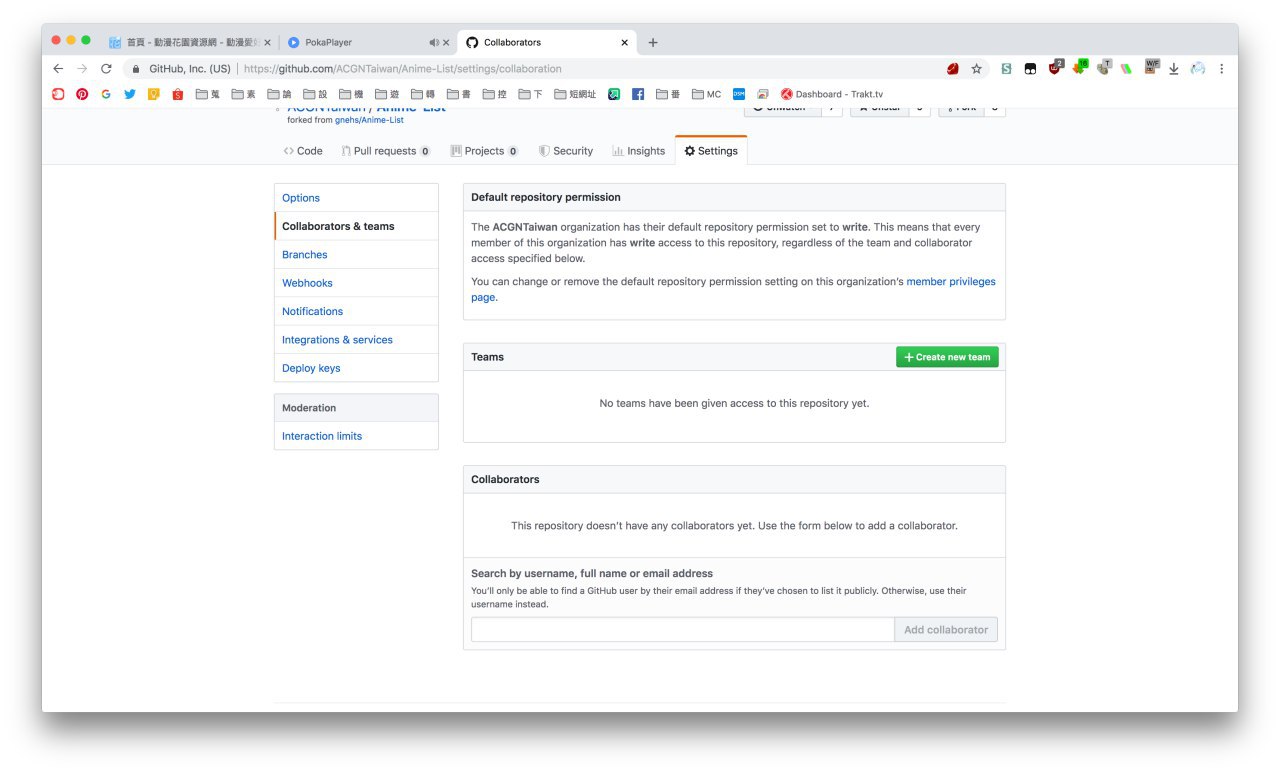Open the Security tab
This screenshot has width=1280, height=772.
(x=566, y=151)
